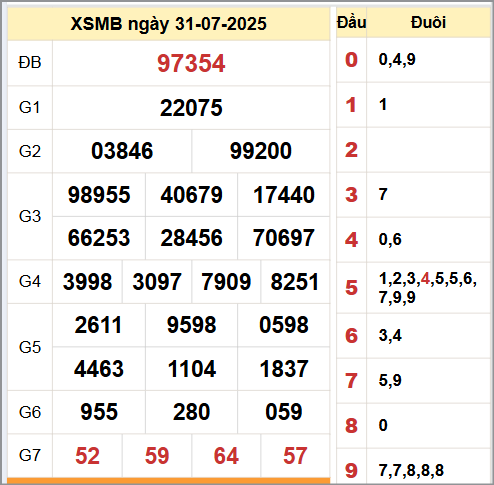Viewport: 494px width, 485px height.
Task: Select G3 number 70697
Action: coord(284,238)
